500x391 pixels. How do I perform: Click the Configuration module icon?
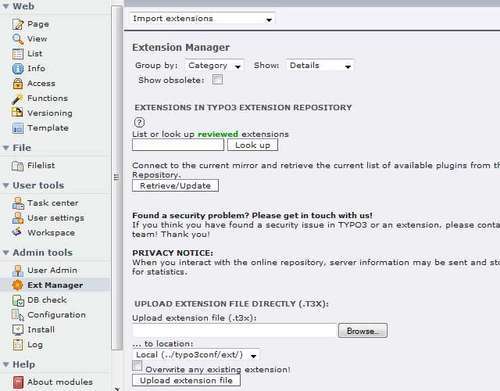pyautogui.click(x=18, y=315)
